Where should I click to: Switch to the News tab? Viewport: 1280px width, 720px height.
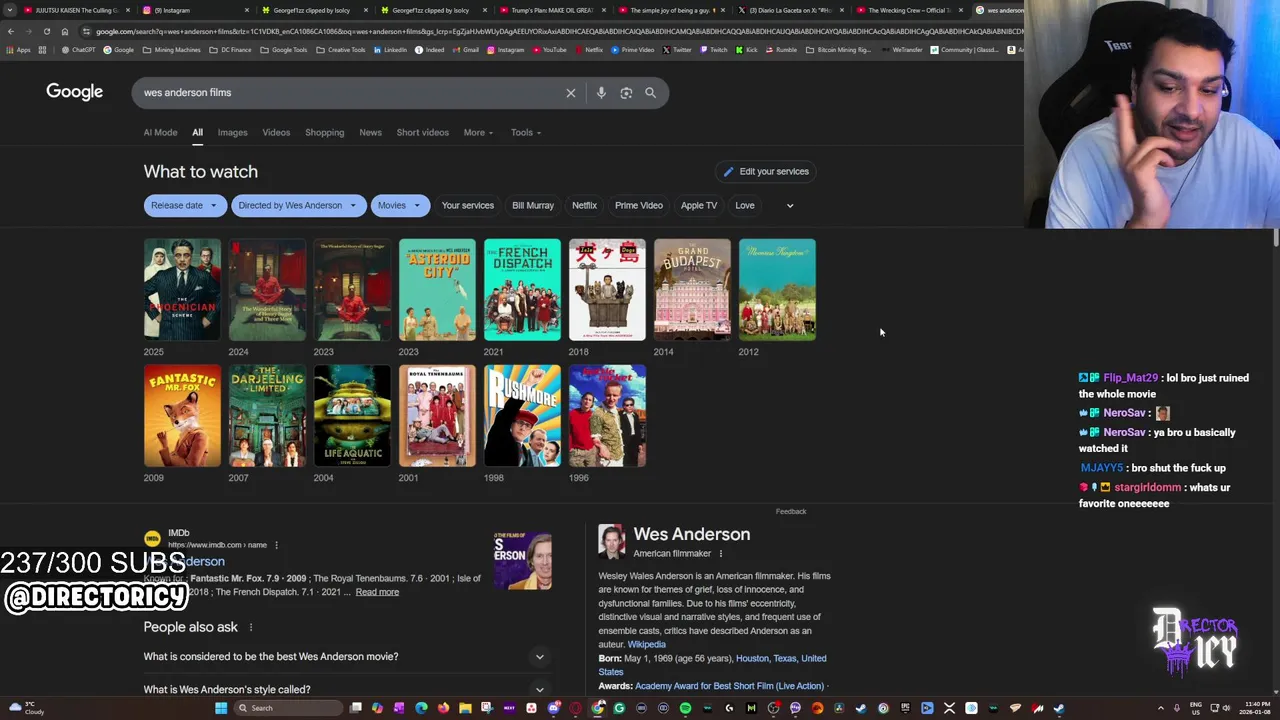point(370,133)
